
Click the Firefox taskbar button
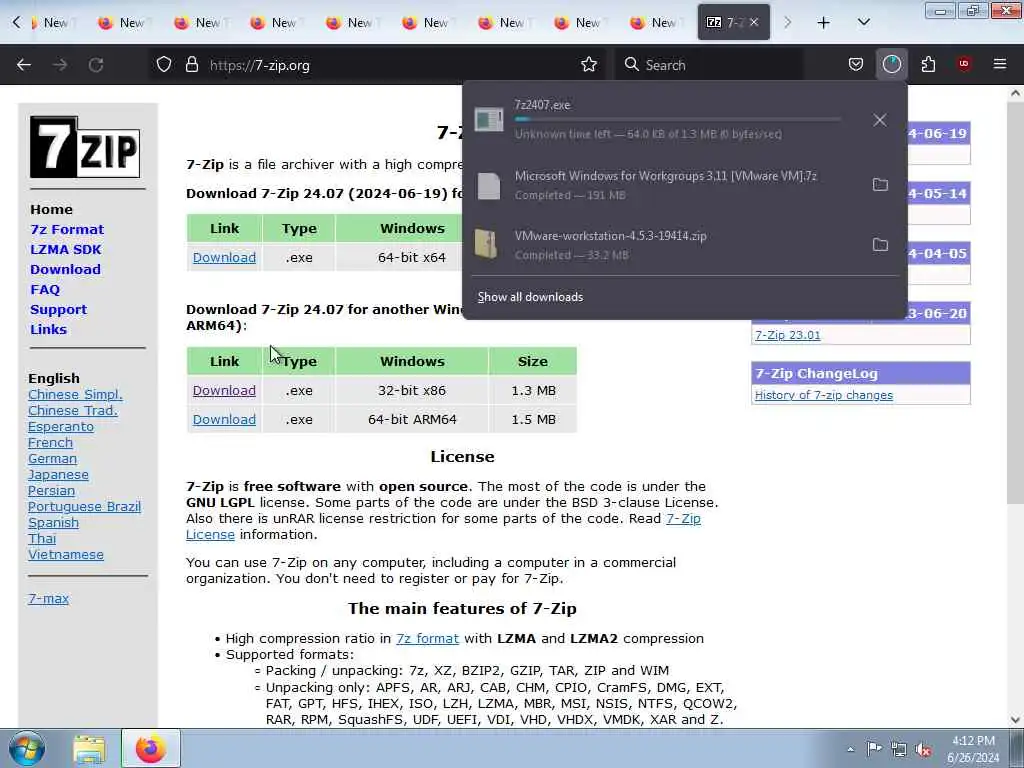(x=150, y=749)
